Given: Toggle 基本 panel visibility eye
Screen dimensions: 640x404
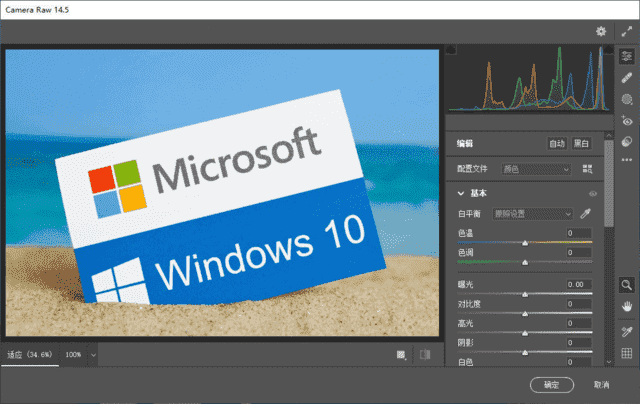Looking at the screenshot, I should (x=592, y=193).
